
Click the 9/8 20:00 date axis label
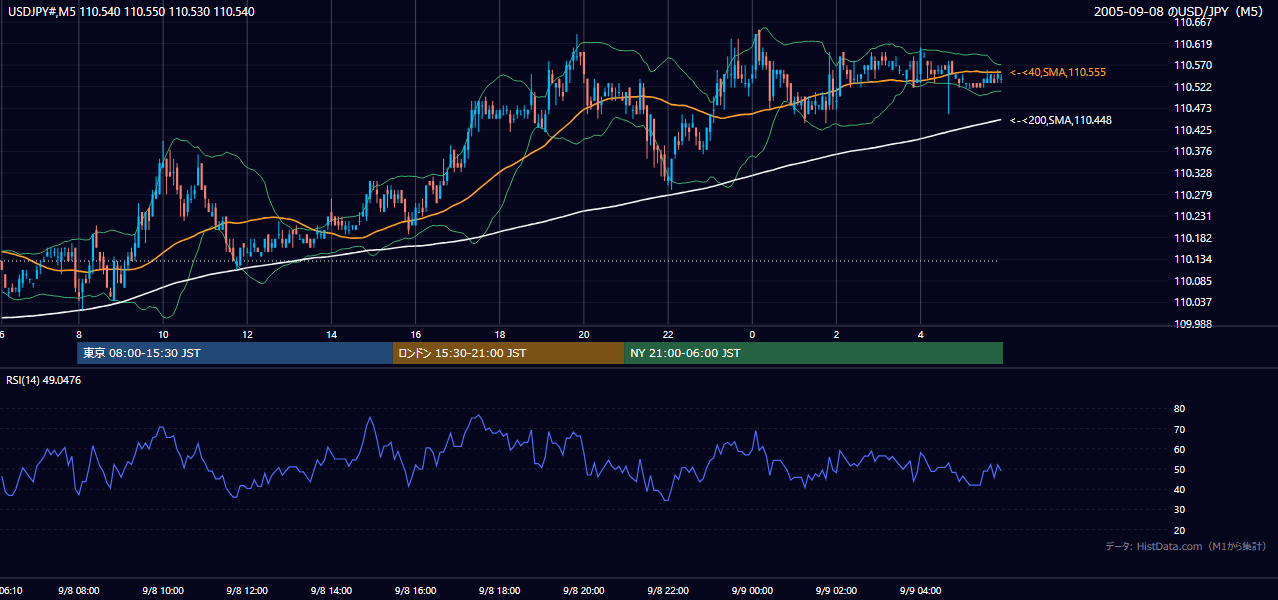point(583,591)
